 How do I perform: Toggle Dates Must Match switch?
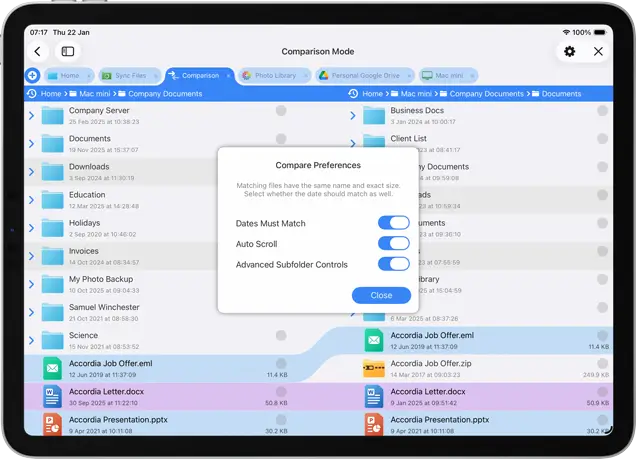393,223
